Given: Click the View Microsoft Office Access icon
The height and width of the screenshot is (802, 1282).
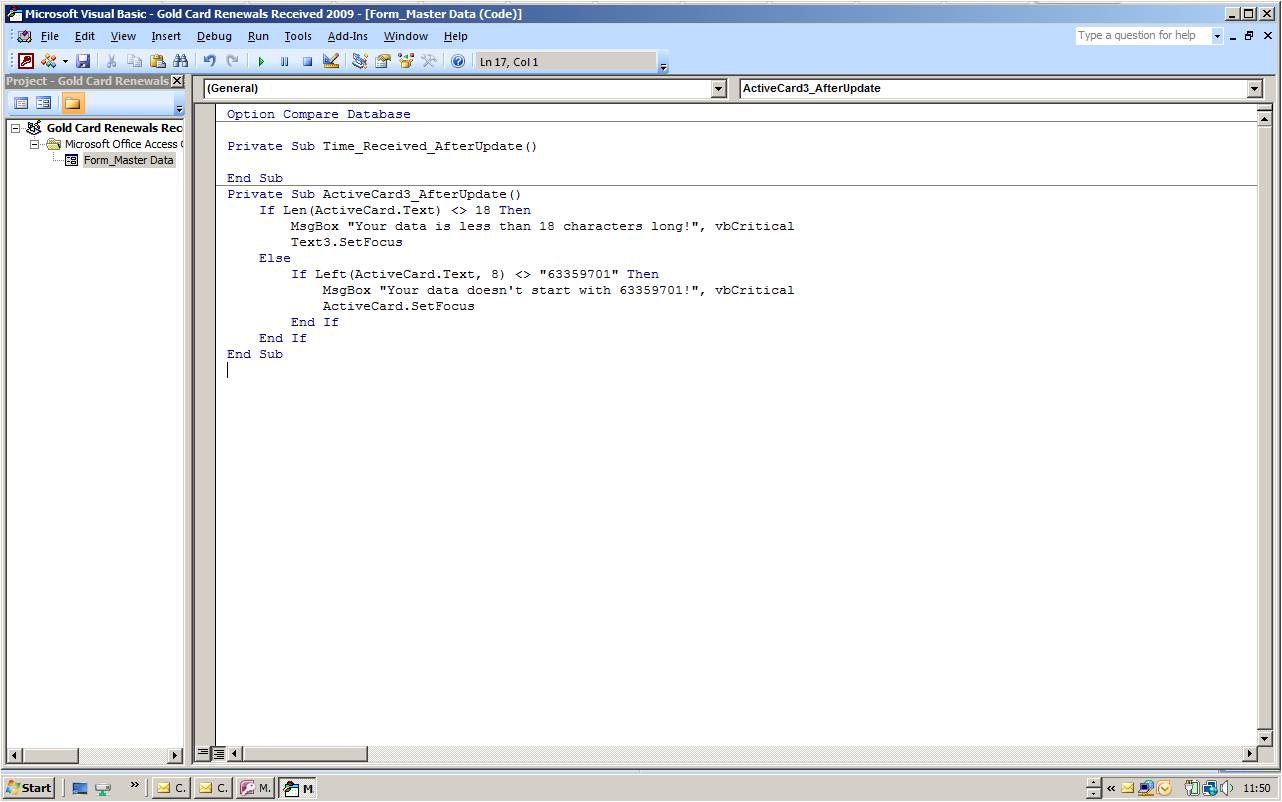Looking at the screenshot, I should pyautogui.click(x=26, y=62).
